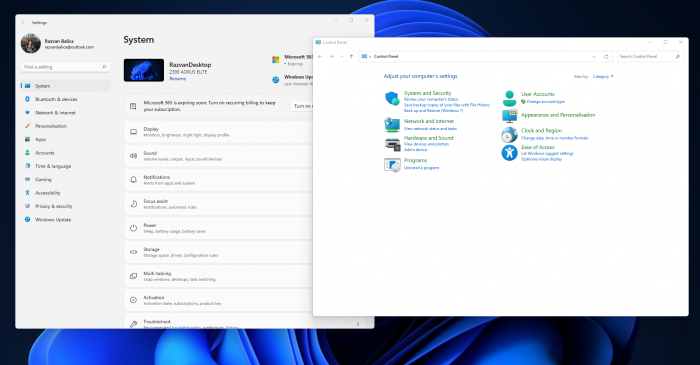Expand the Control Panel address bar dropdown

coord(594,57)
